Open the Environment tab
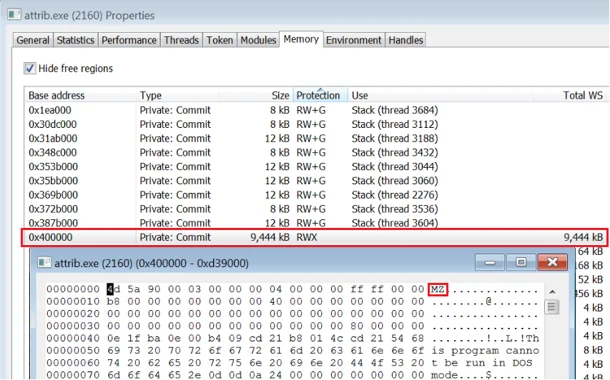This screenshot has width=610, height=380. tap(354, 40)
